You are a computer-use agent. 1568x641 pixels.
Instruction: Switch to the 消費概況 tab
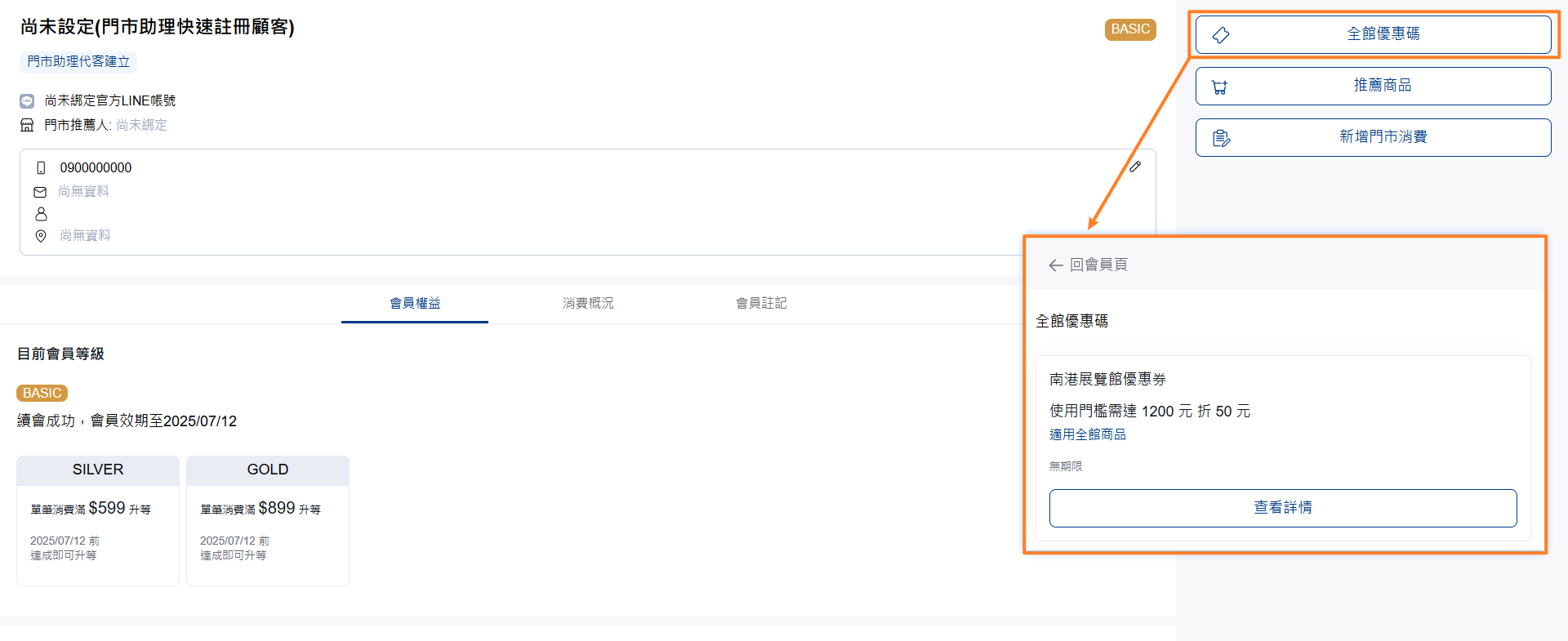click(587, 303)
